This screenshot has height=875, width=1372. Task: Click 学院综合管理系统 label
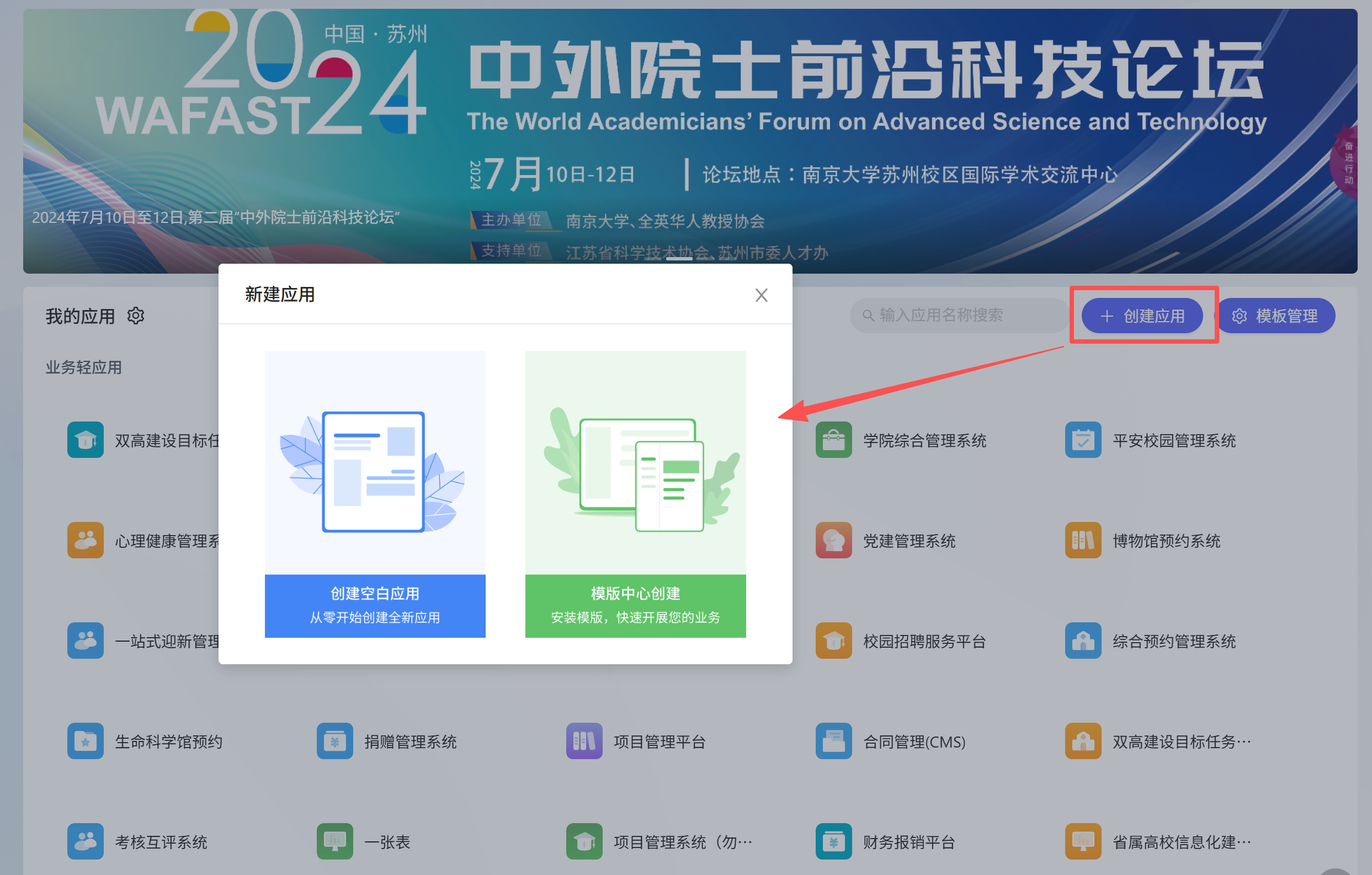click(x=925, y=440)
